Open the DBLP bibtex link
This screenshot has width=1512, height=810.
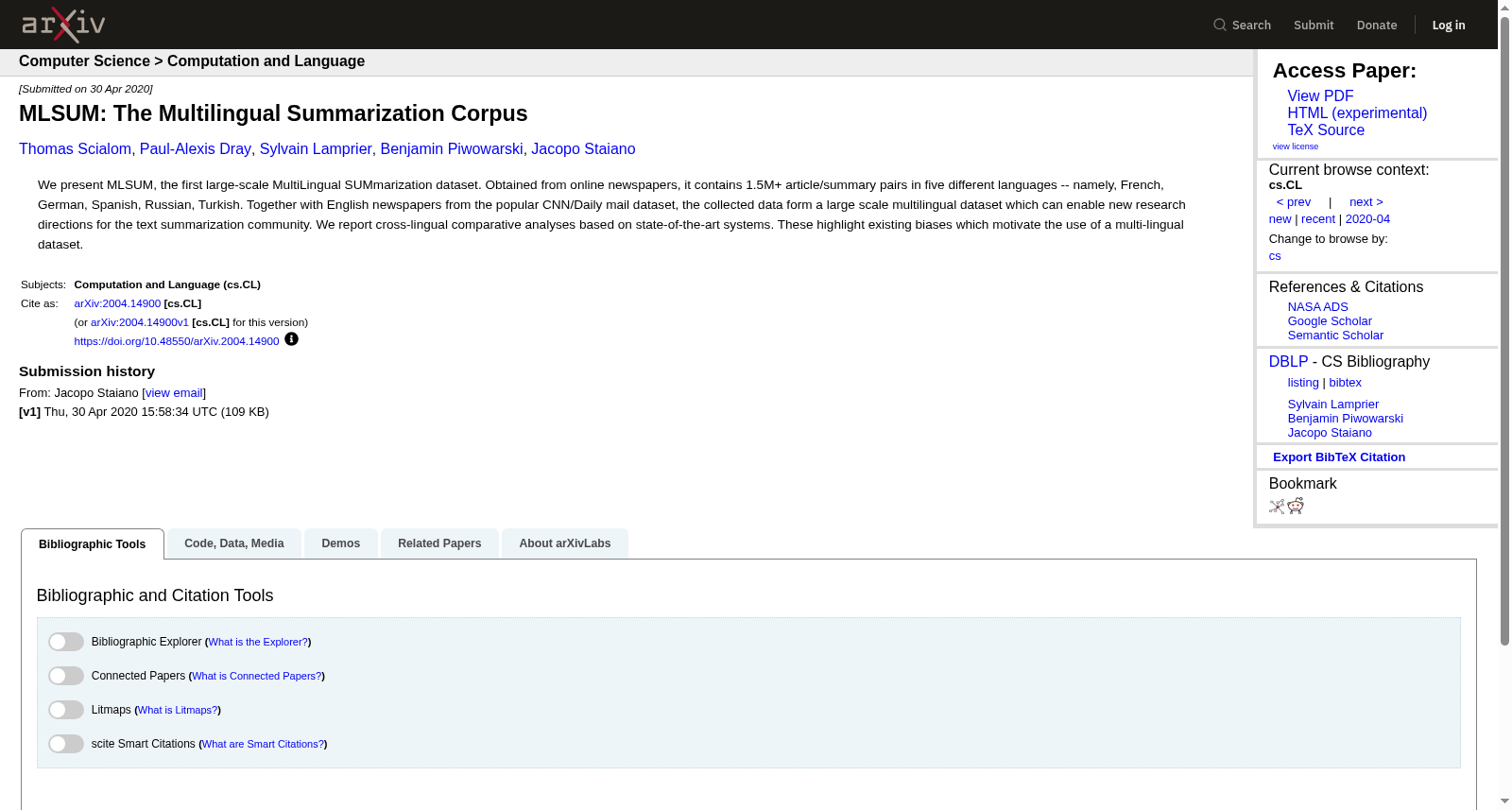pos(1345,383)
